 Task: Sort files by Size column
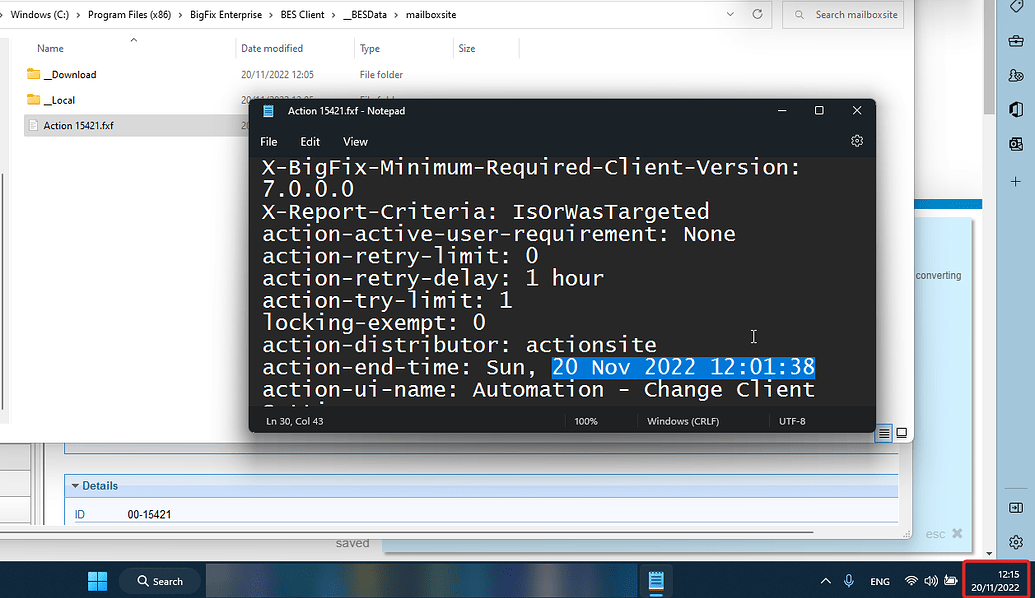[x=467, y=48]
